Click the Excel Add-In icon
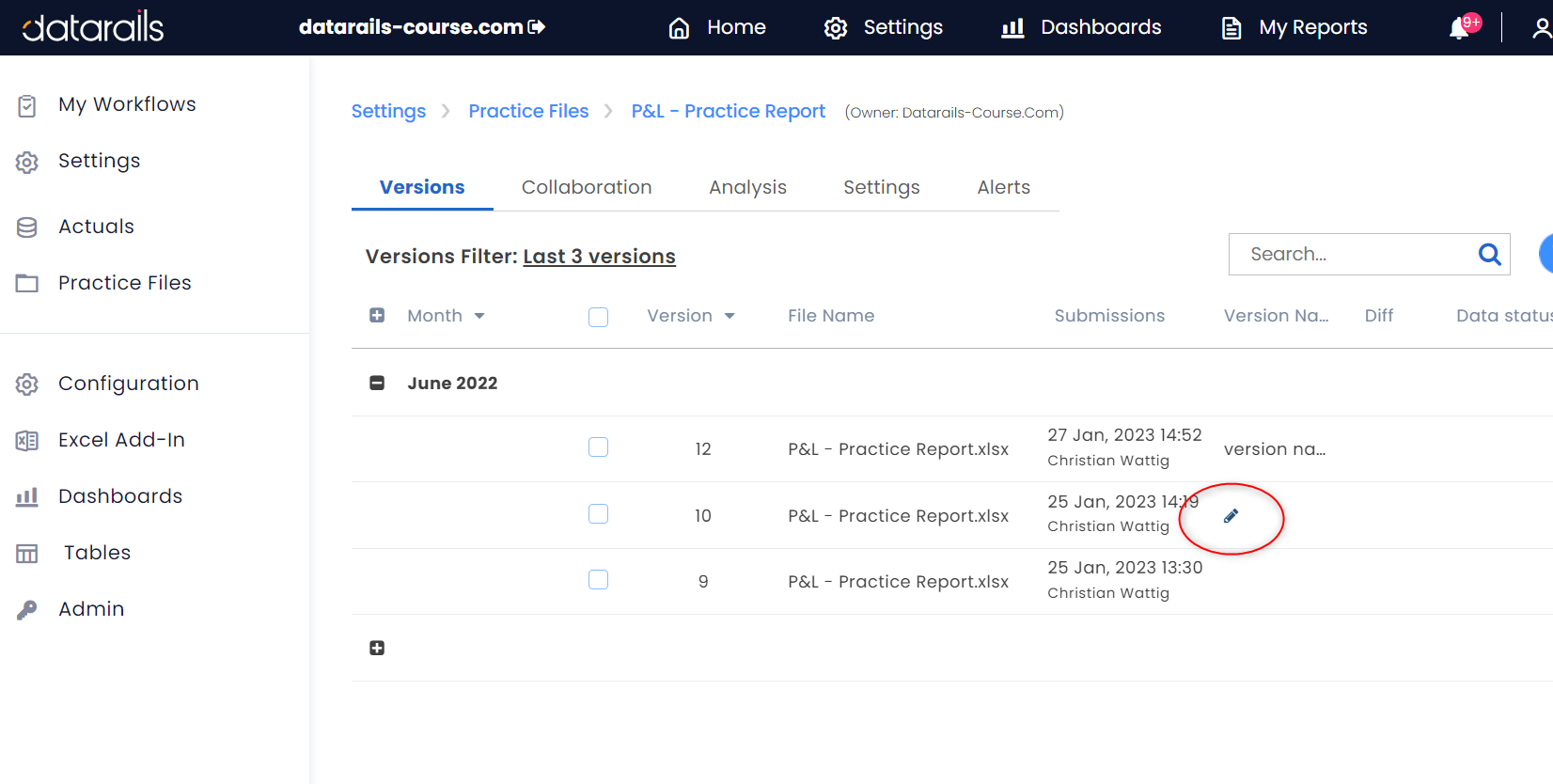 click(x=27, y=441)
